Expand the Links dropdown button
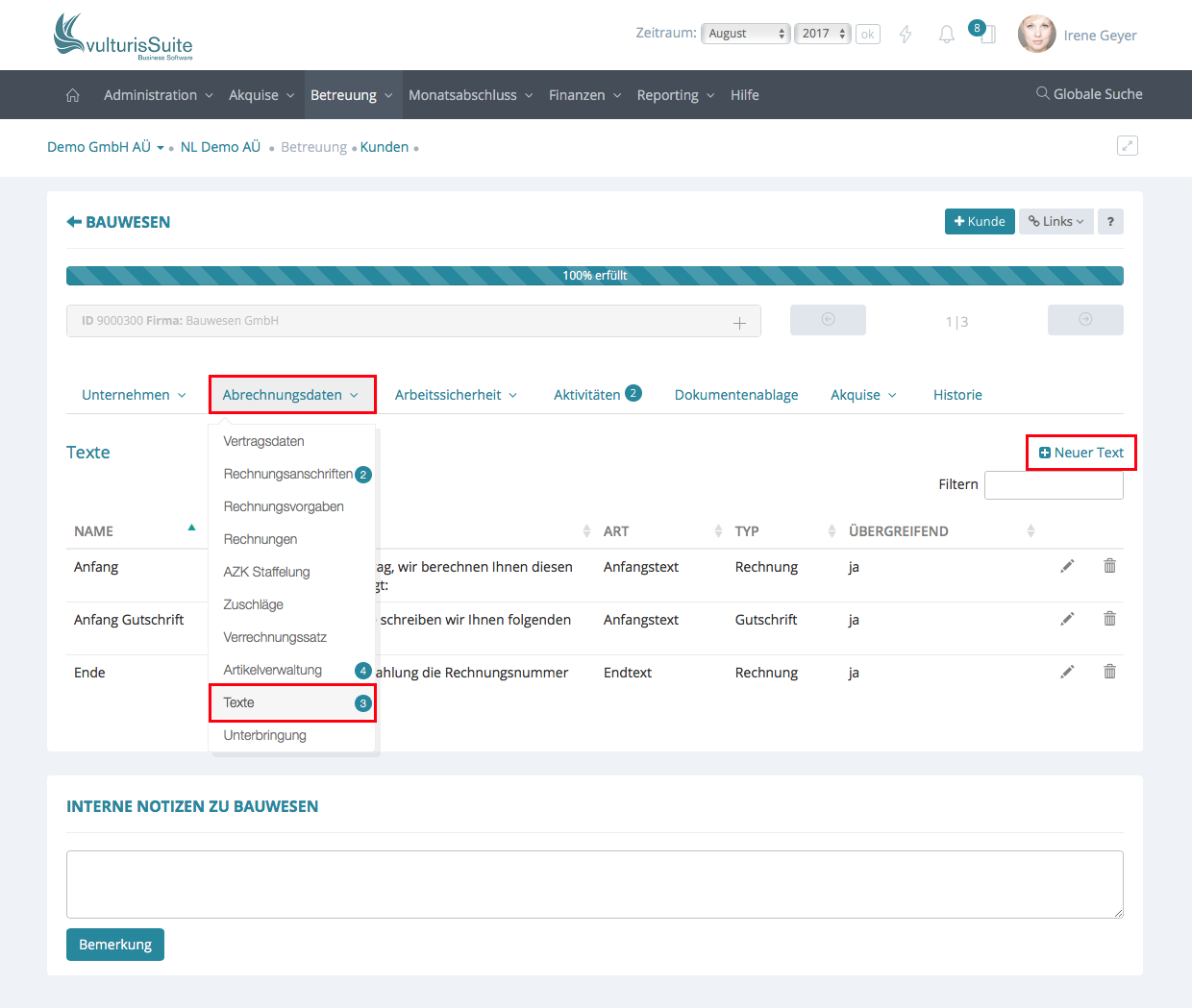The image size is (1192, 1008). point(1055,222)
